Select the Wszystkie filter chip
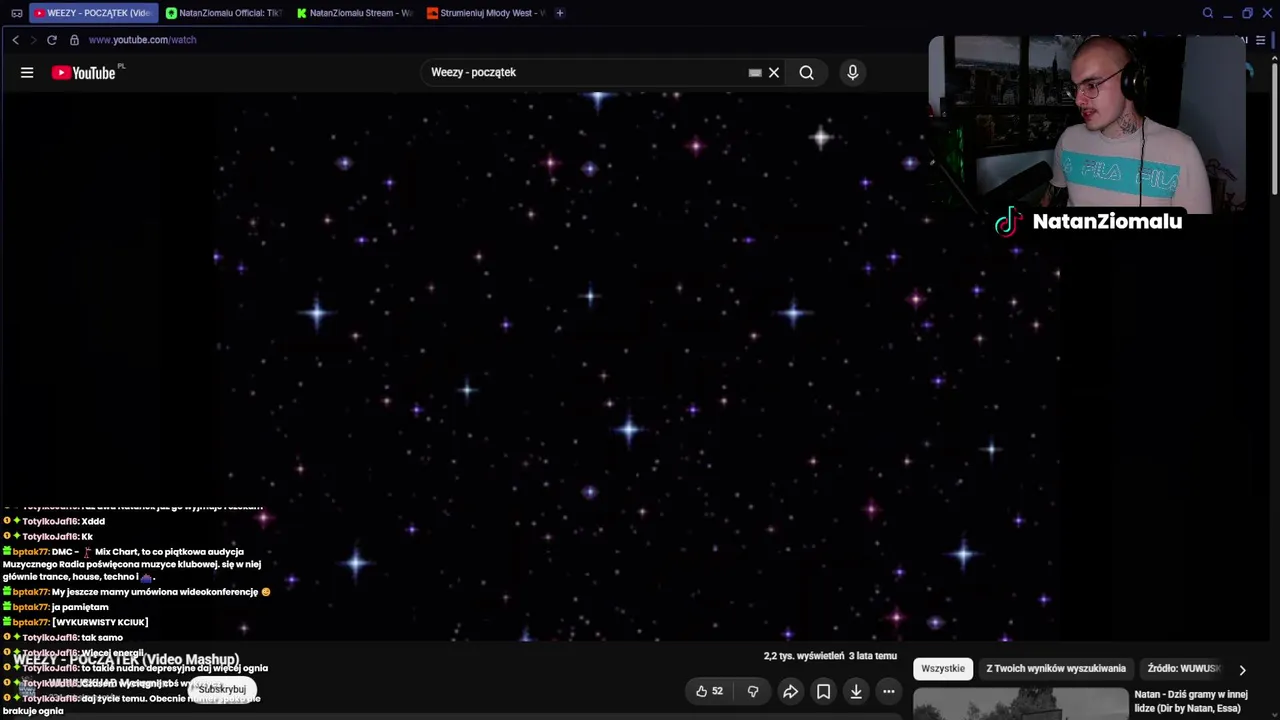 943,668
